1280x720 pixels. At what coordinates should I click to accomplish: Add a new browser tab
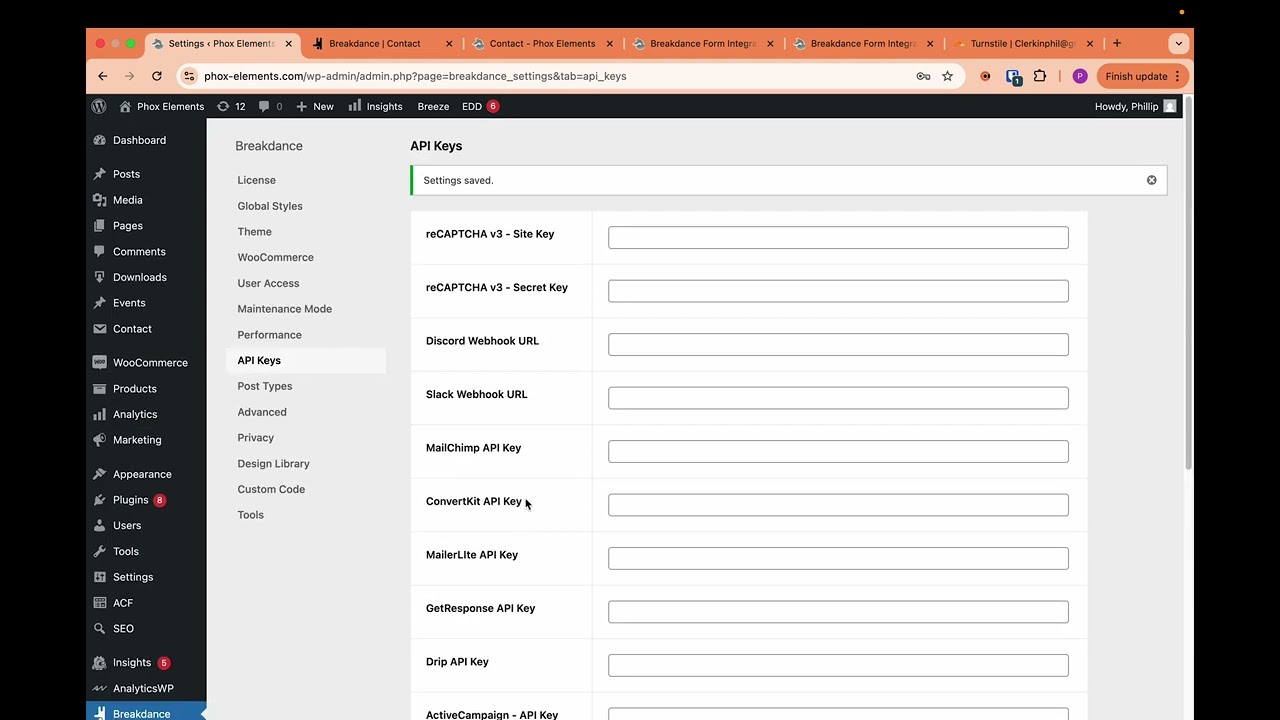[x=1117, y=43]
